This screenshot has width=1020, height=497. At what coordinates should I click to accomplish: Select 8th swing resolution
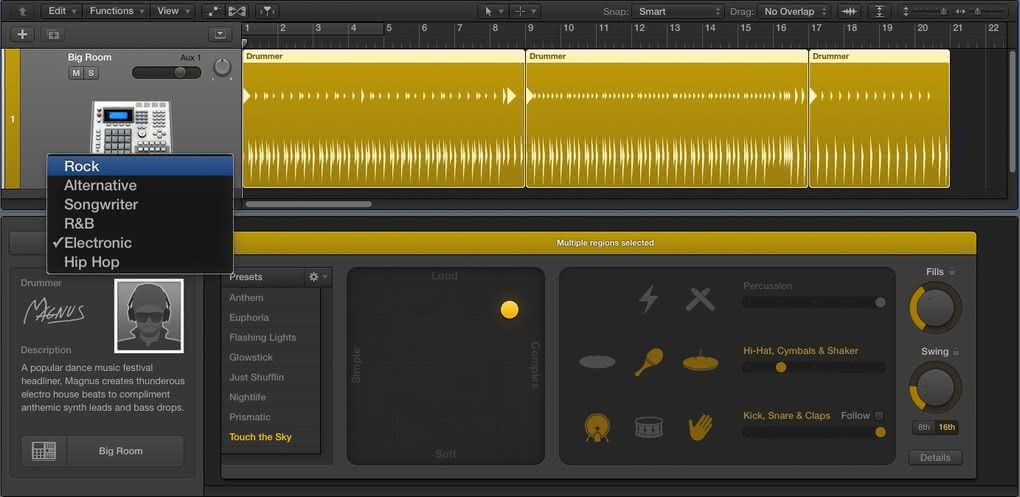point(924,427)
